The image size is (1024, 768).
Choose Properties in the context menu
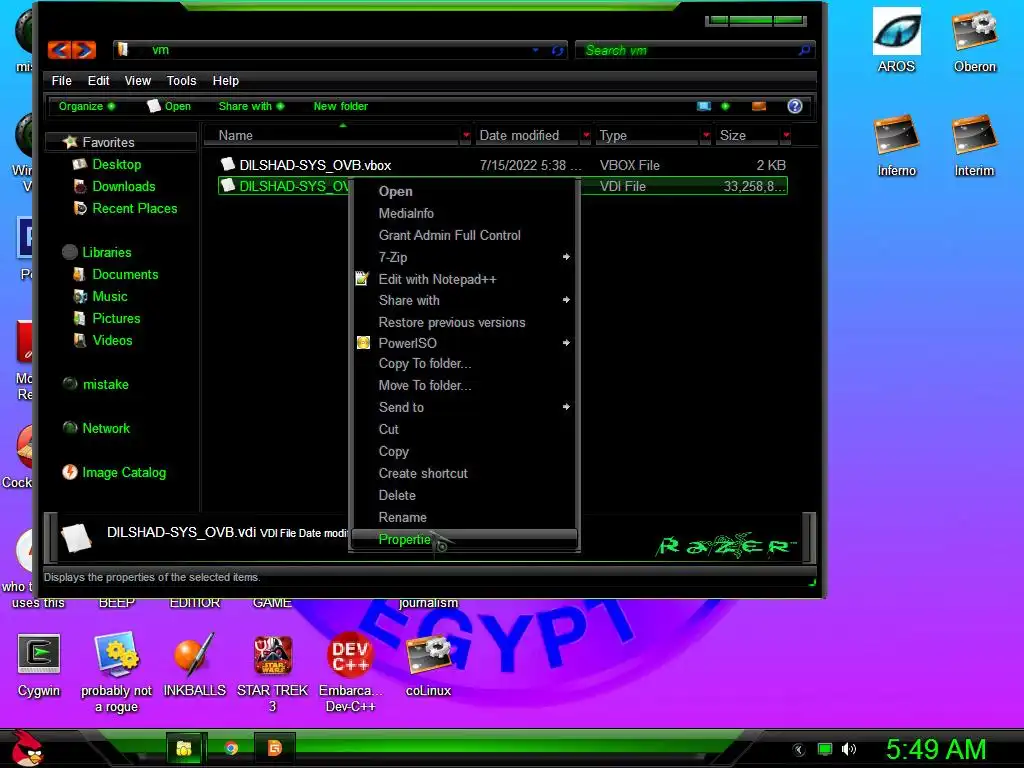[464, 539]
